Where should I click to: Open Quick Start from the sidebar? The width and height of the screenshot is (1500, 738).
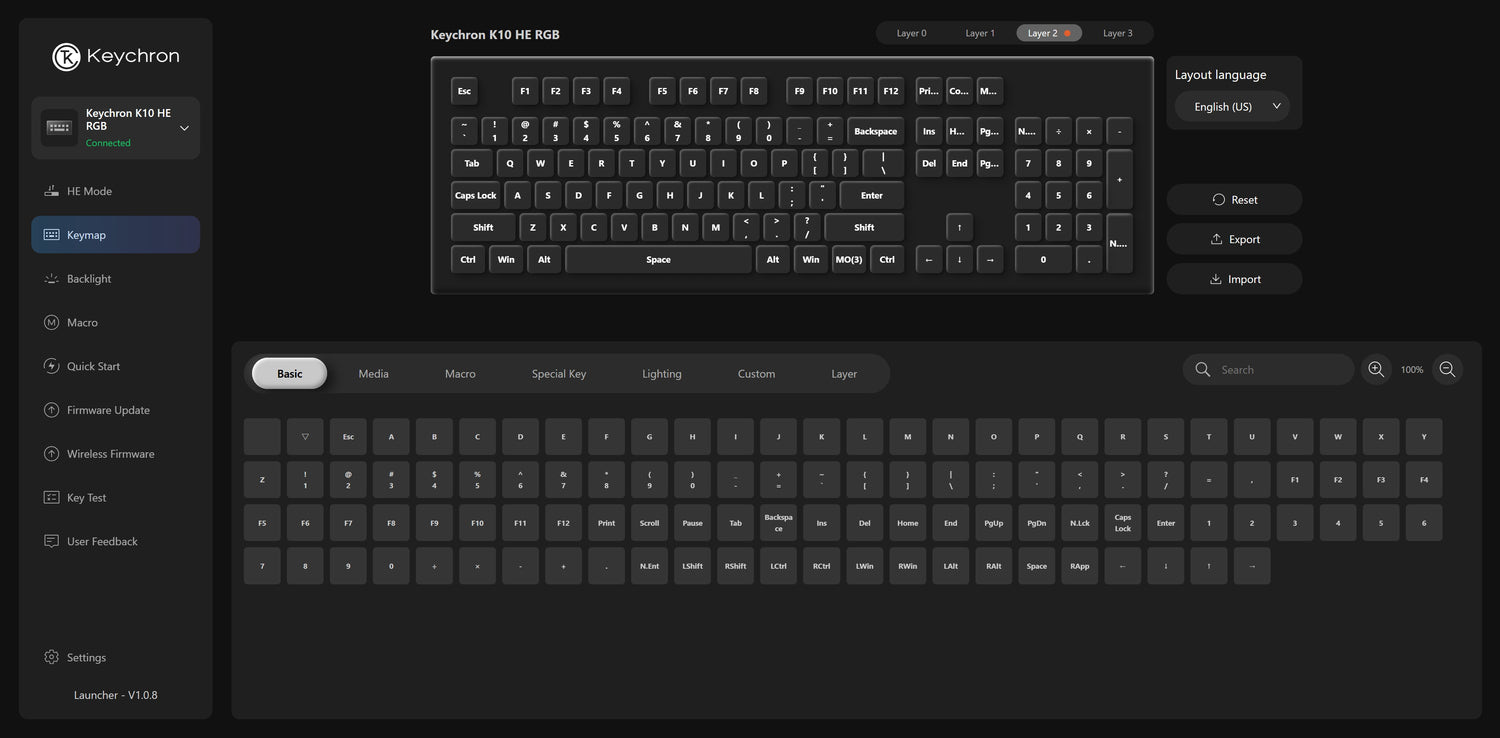(93, 367)
